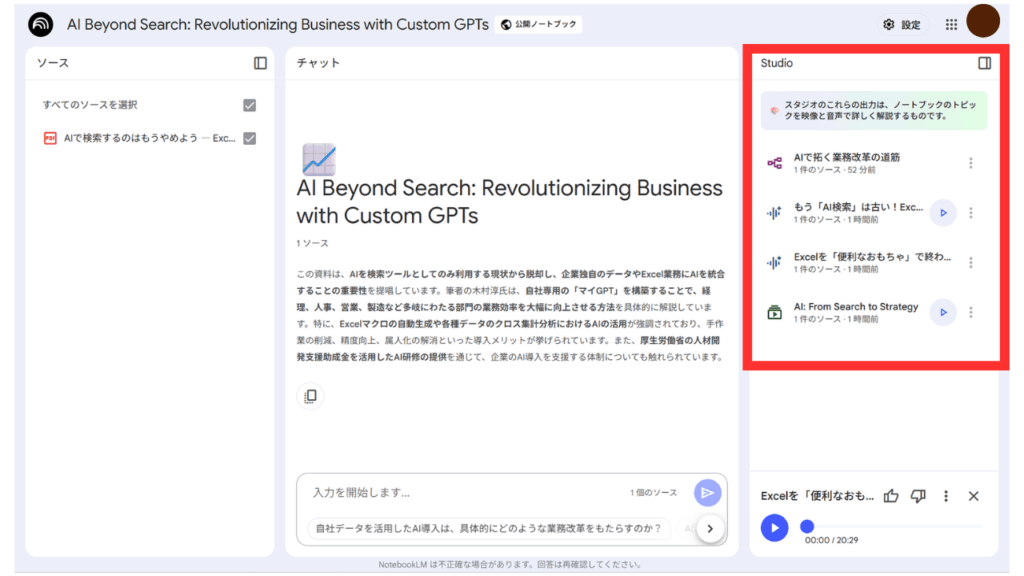Image resolution: width=1024 pixels, height=576 pixels.
Task: Click the audio icon for もう「AI検索」は古い
Action: [x=775, y=213]
